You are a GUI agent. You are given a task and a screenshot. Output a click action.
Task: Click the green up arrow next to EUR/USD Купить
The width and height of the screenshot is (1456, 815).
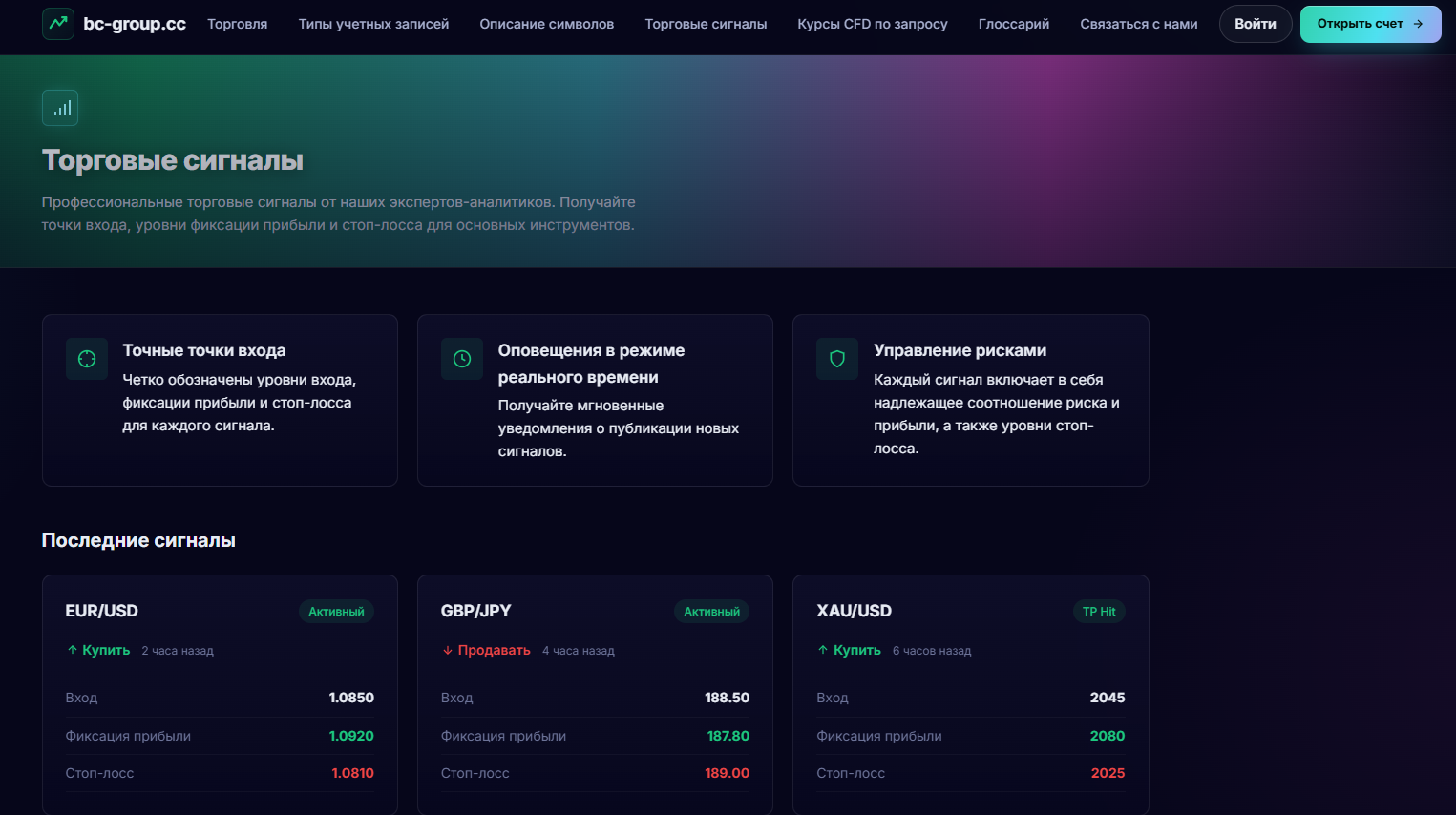click(73, 650)
